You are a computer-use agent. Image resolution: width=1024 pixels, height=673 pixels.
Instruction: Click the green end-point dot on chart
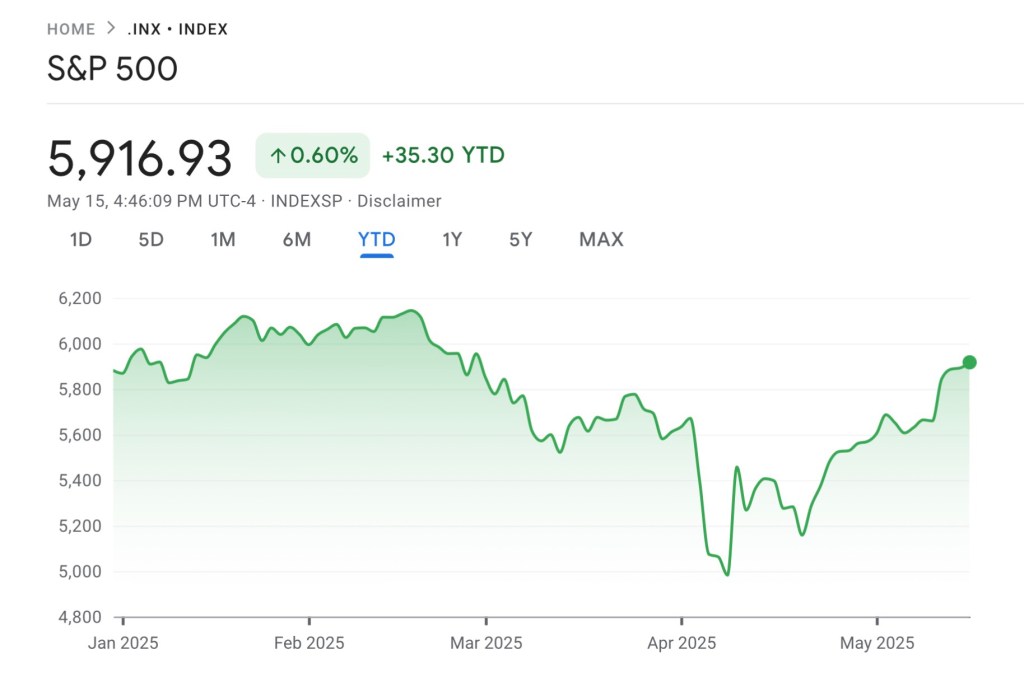coord(969,362)
